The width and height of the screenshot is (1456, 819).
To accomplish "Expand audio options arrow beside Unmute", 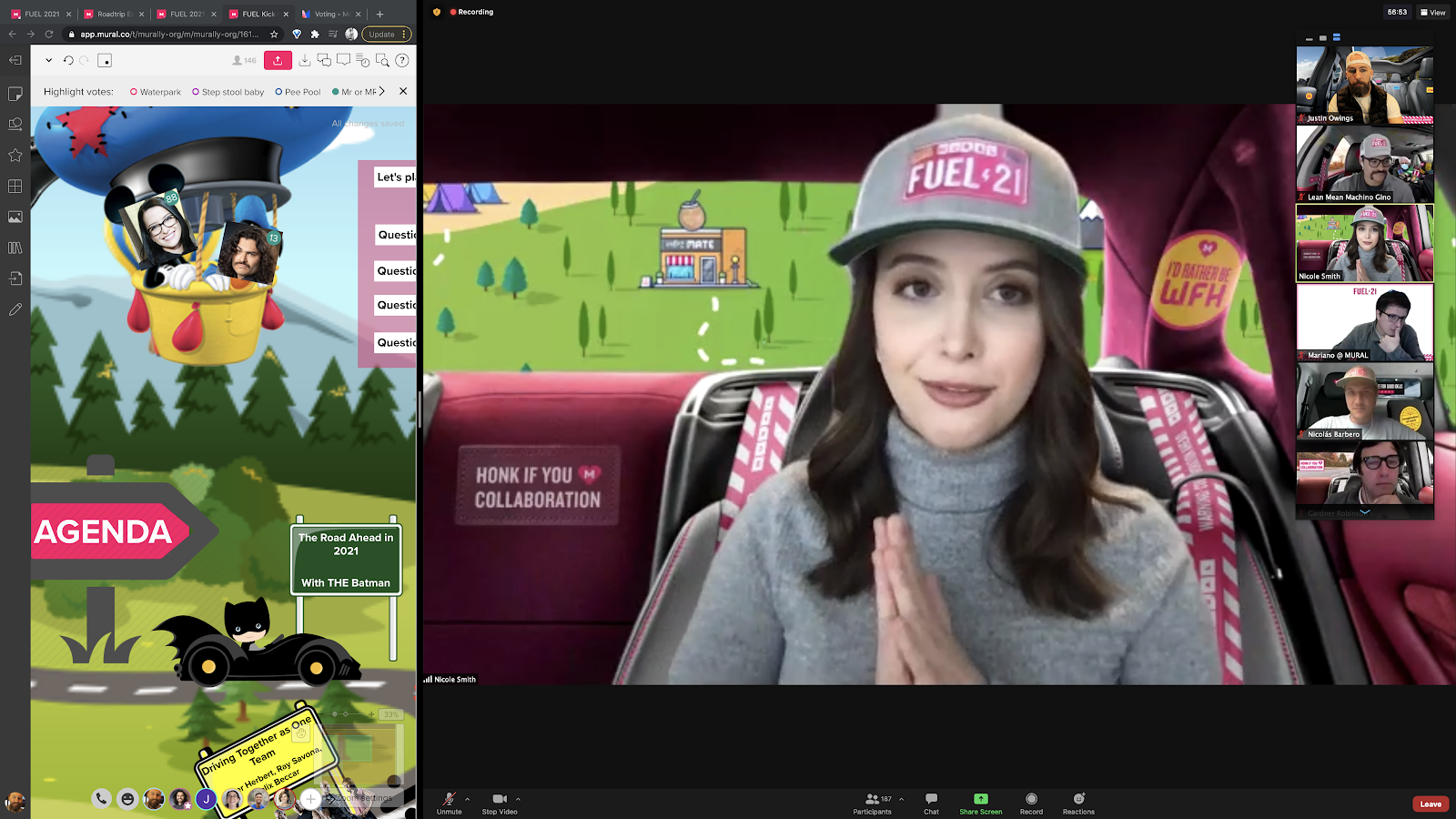I will (x=468, y=799).
